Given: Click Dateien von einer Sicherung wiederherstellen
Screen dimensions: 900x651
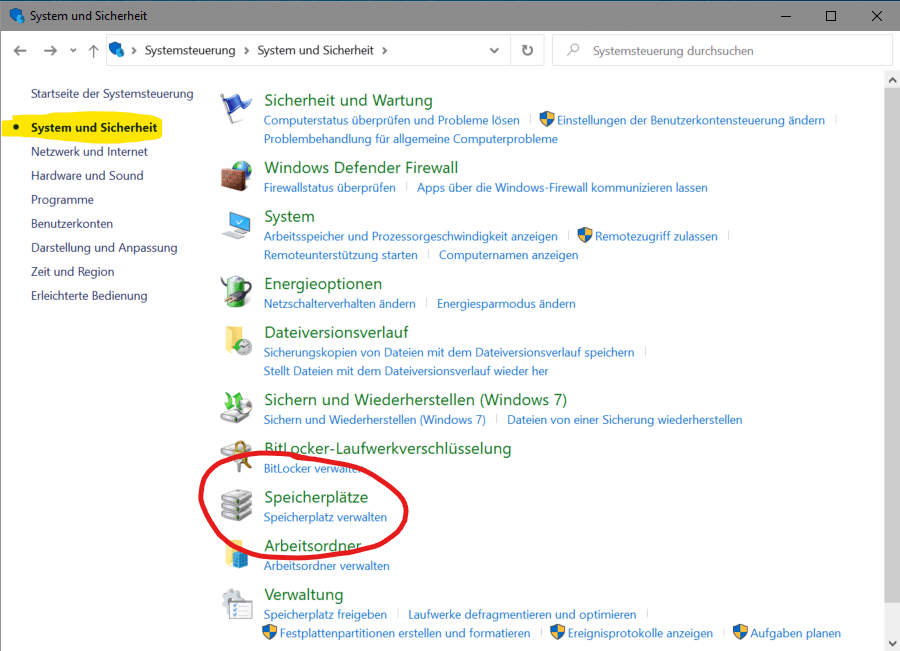Looking at the screenshot, I should tap(624, 420).
